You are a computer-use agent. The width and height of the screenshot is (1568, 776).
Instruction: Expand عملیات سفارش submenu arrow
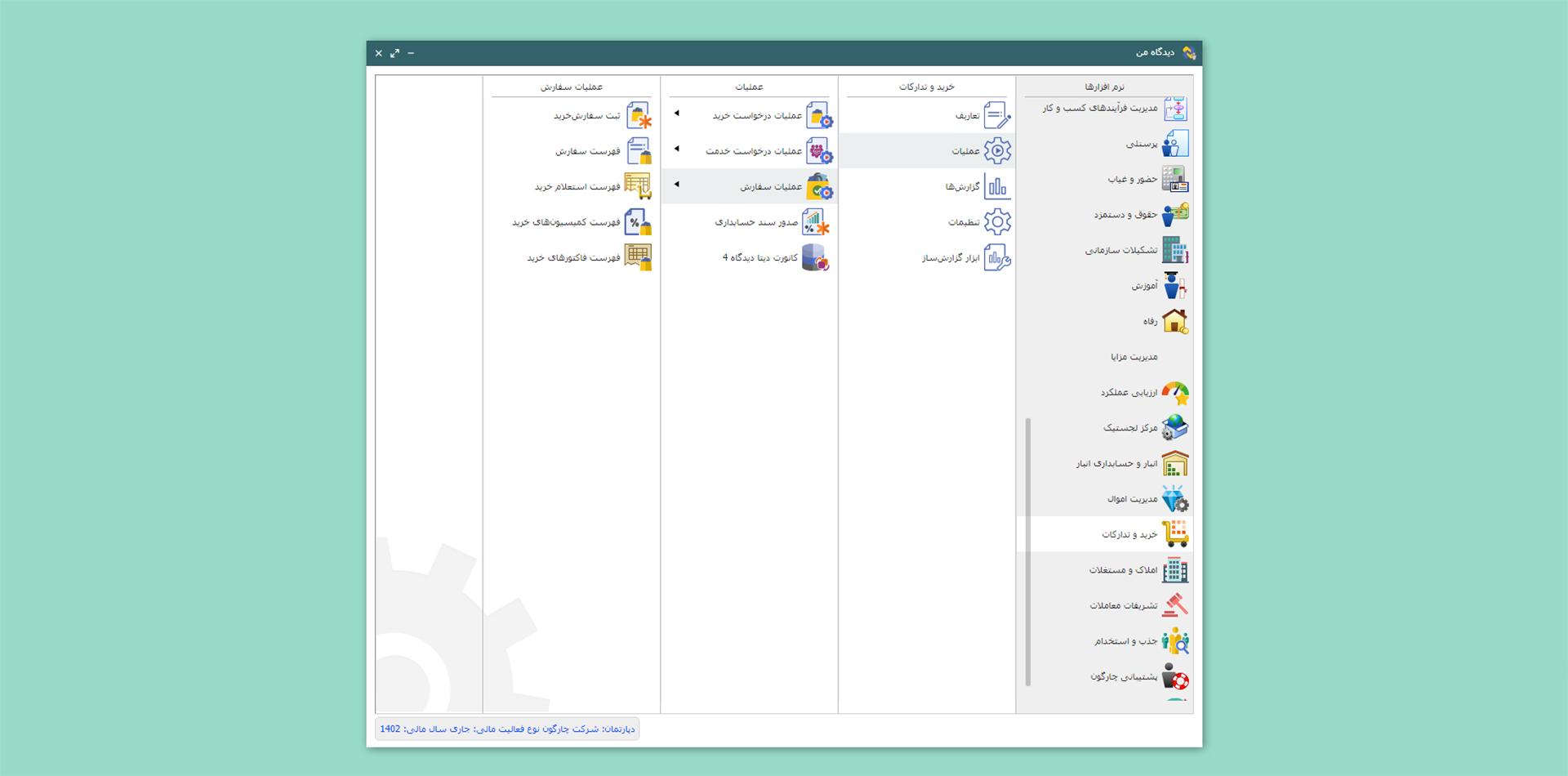(x=677, y=185)
